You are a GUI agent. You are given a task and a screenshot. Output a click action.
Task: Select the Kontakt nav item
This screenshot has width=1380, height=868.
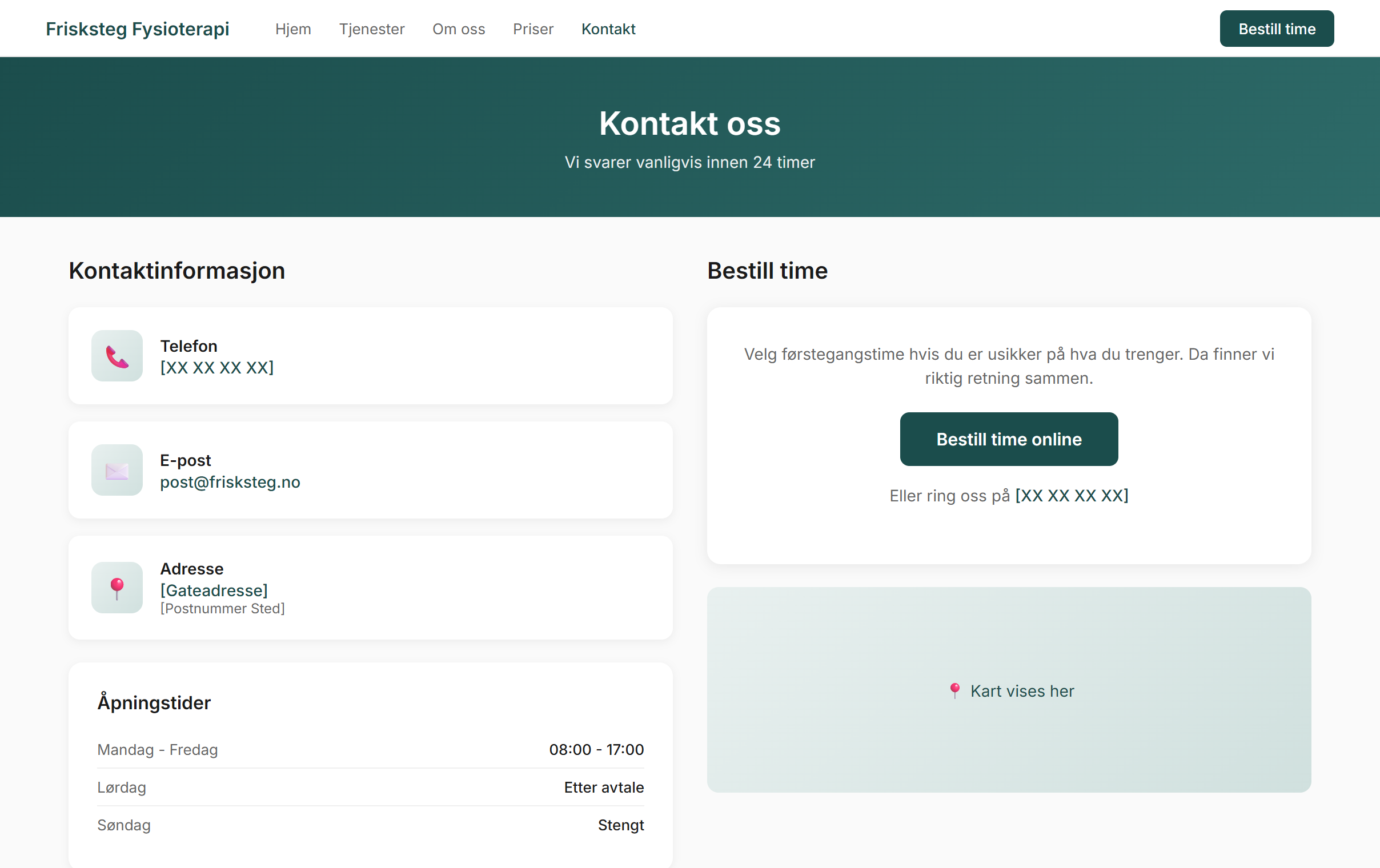pos(608,29)
